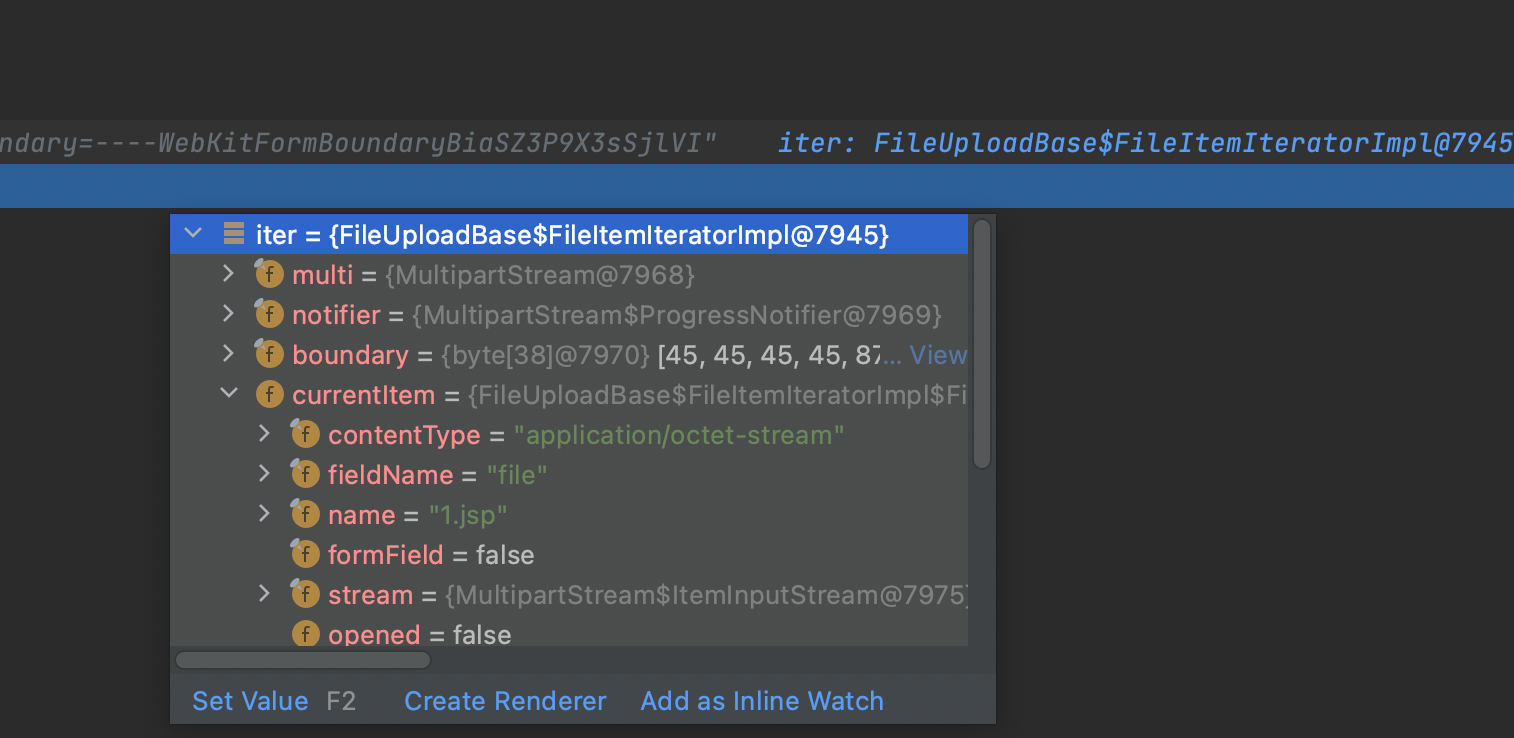Click the field icon beside fieldName

pos(305,473)
